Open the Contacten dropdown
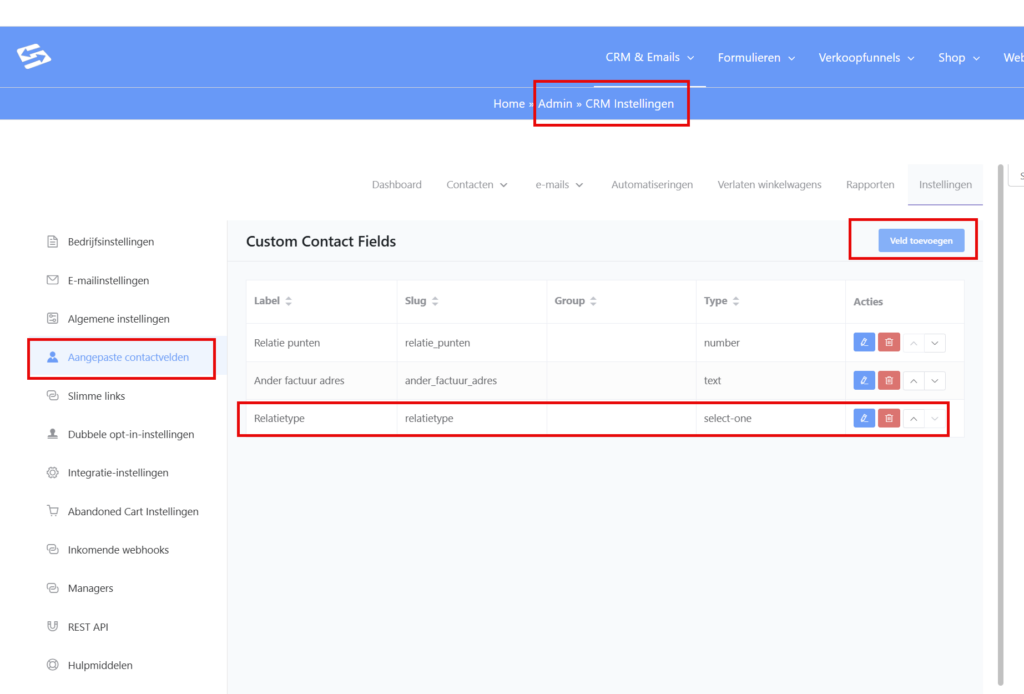 [x=477, y=185]
